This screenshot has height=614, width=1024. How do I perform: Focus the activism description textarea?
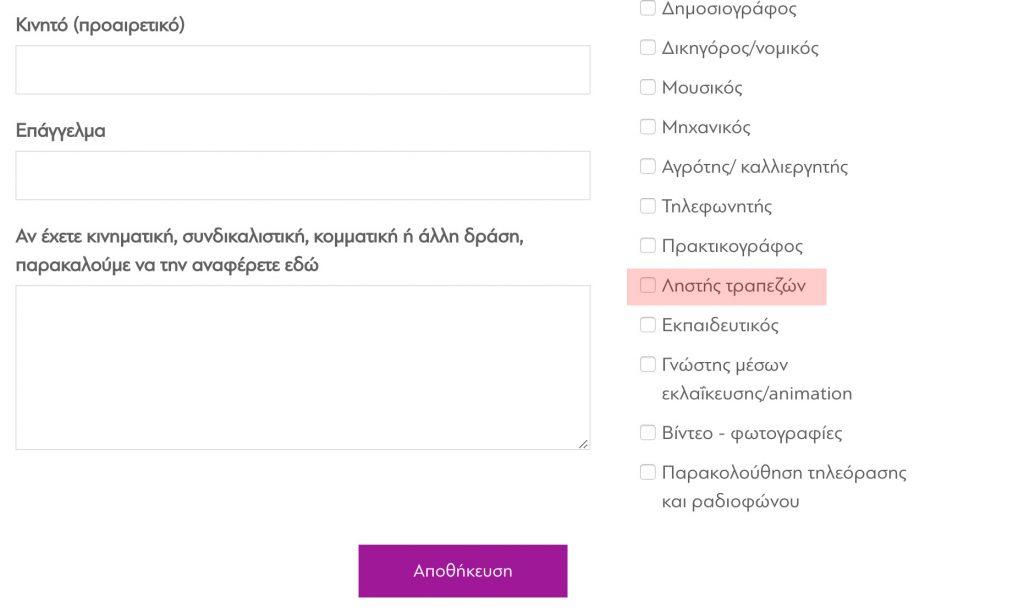coord(302,367)
